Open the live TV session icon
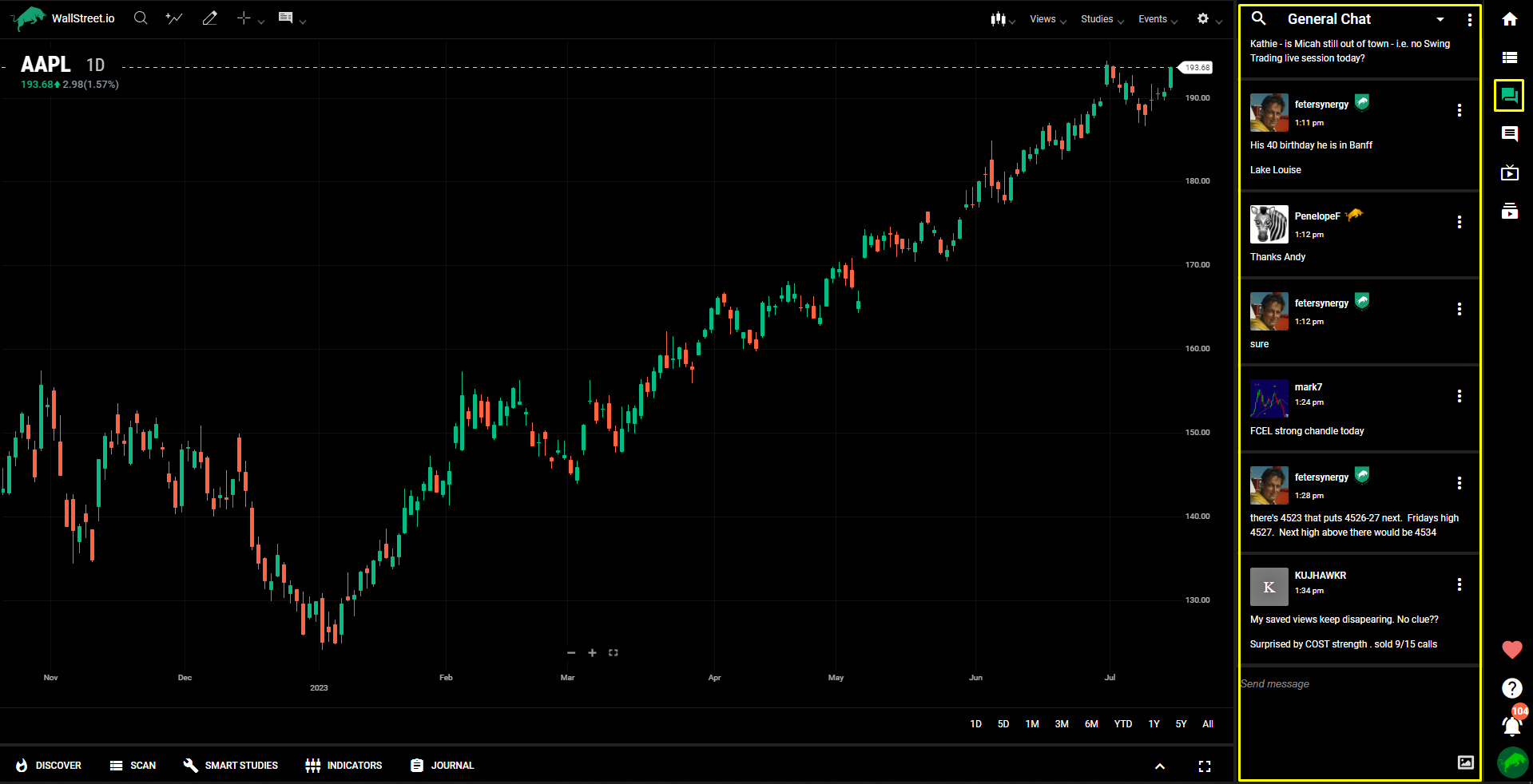Viewport: 1533px width, 784px height. [1510, 172]
